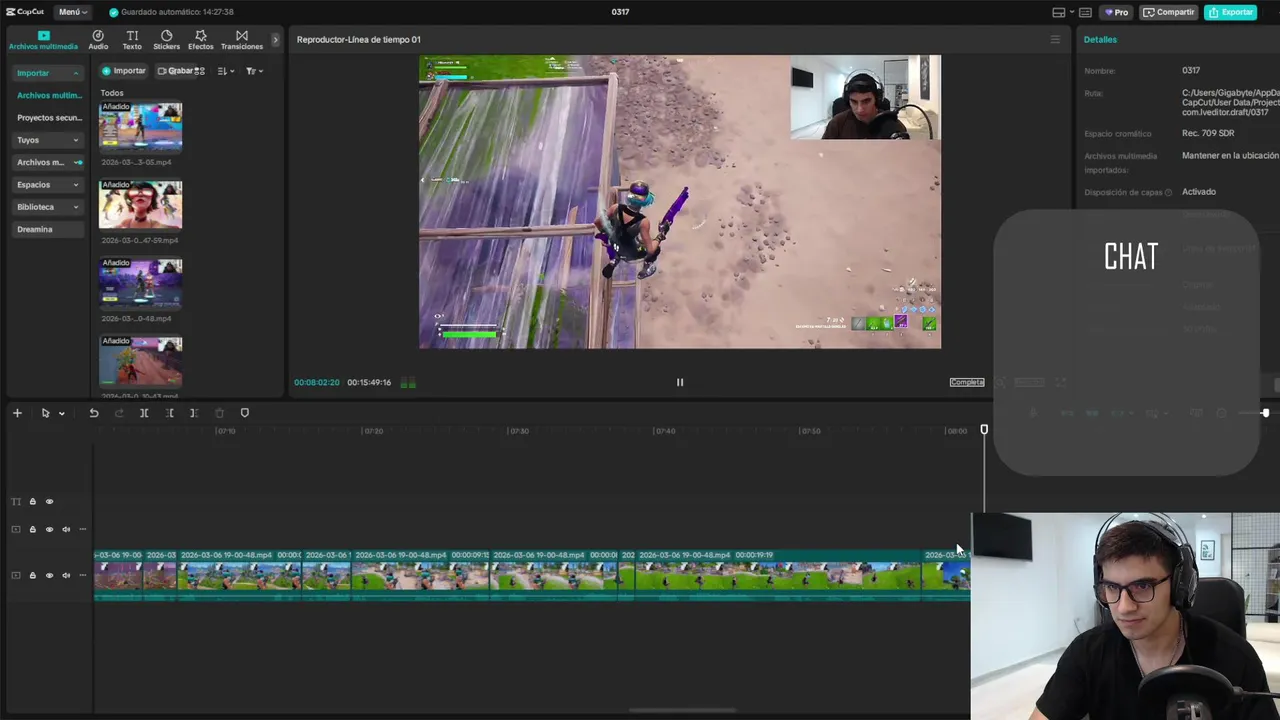Select the Detalles tab
The image size is (1280, 720).
click(1100, 40)
